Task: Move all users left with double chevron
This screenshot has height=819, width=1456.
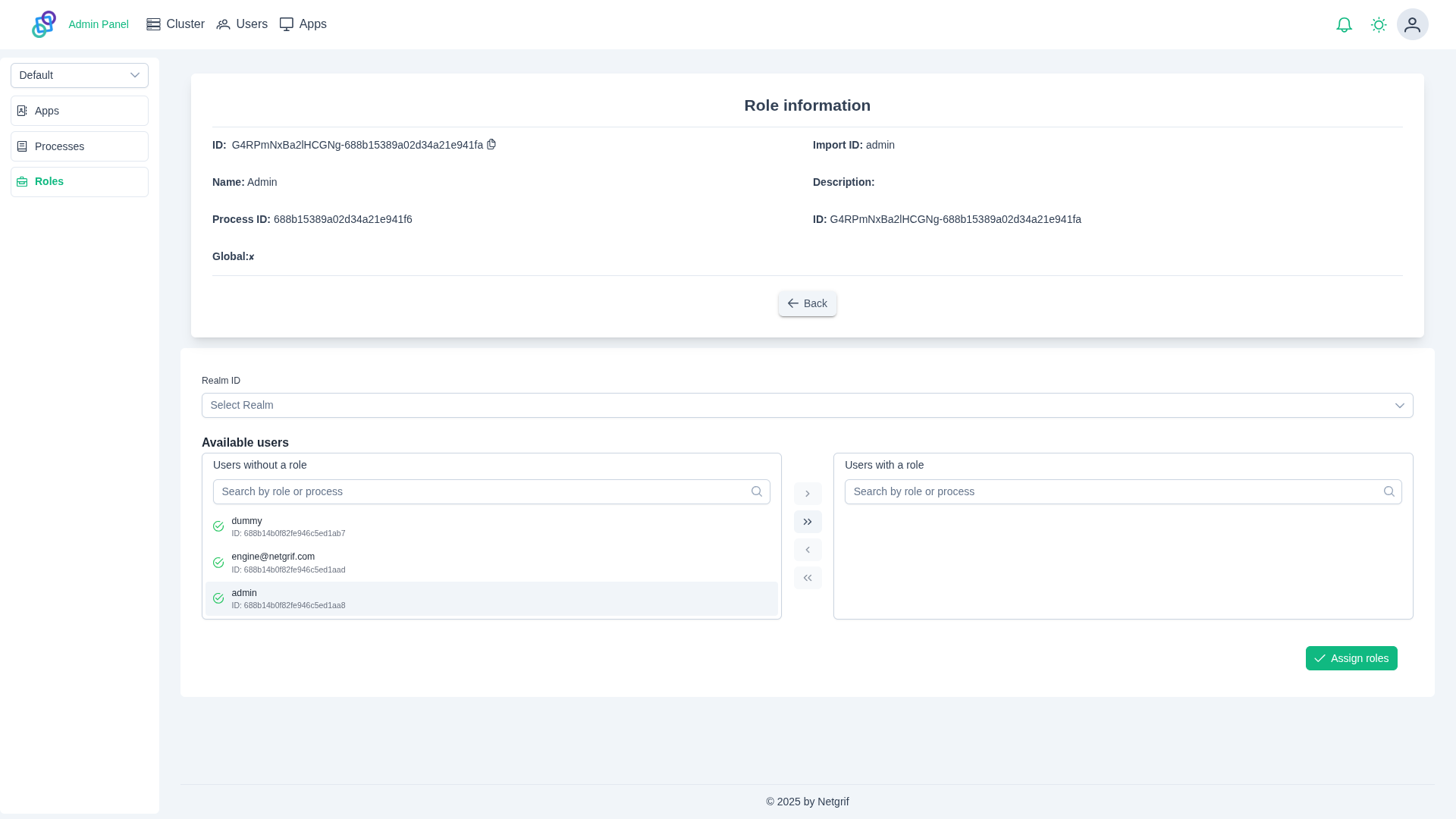Action: (808, 578)
